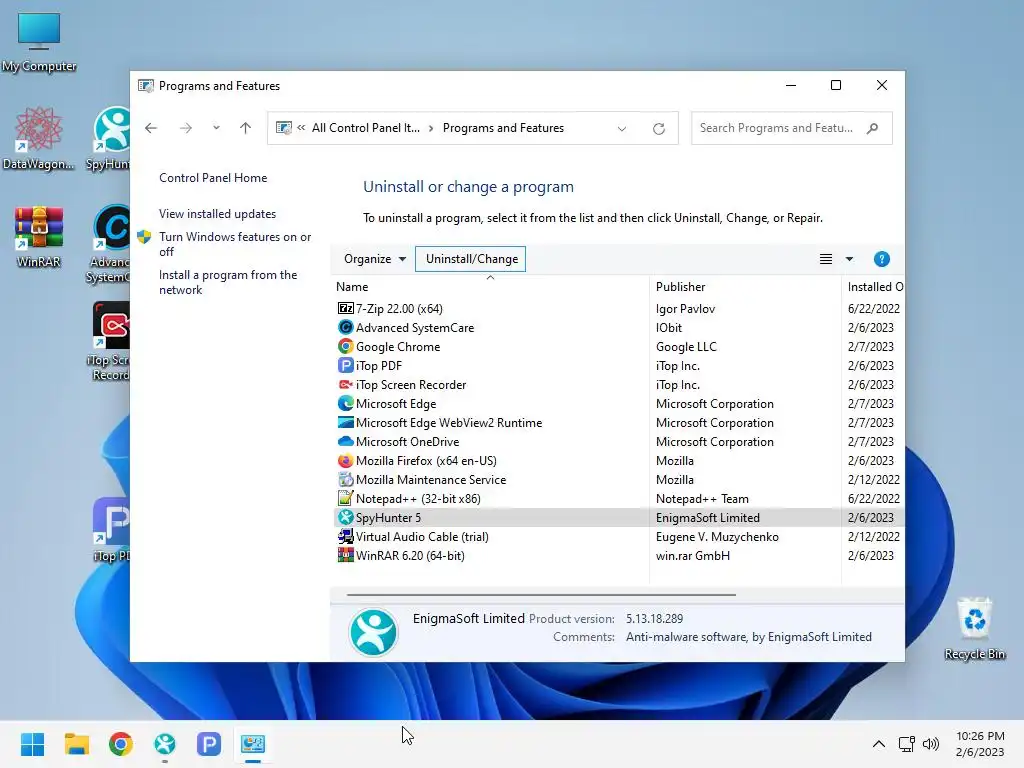Click Uninstall/Change button
Viewport: 1024px width, 768px height.
click(x=471, y=259)
